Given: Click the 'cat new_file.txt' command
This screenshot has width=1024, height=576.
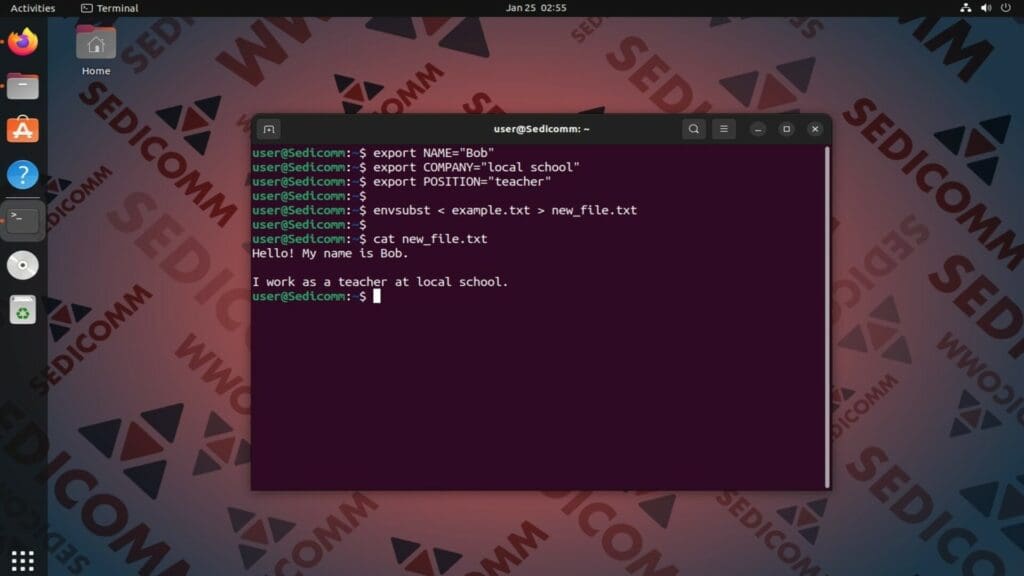Looking at the screenshot, I should coord(430,239).
